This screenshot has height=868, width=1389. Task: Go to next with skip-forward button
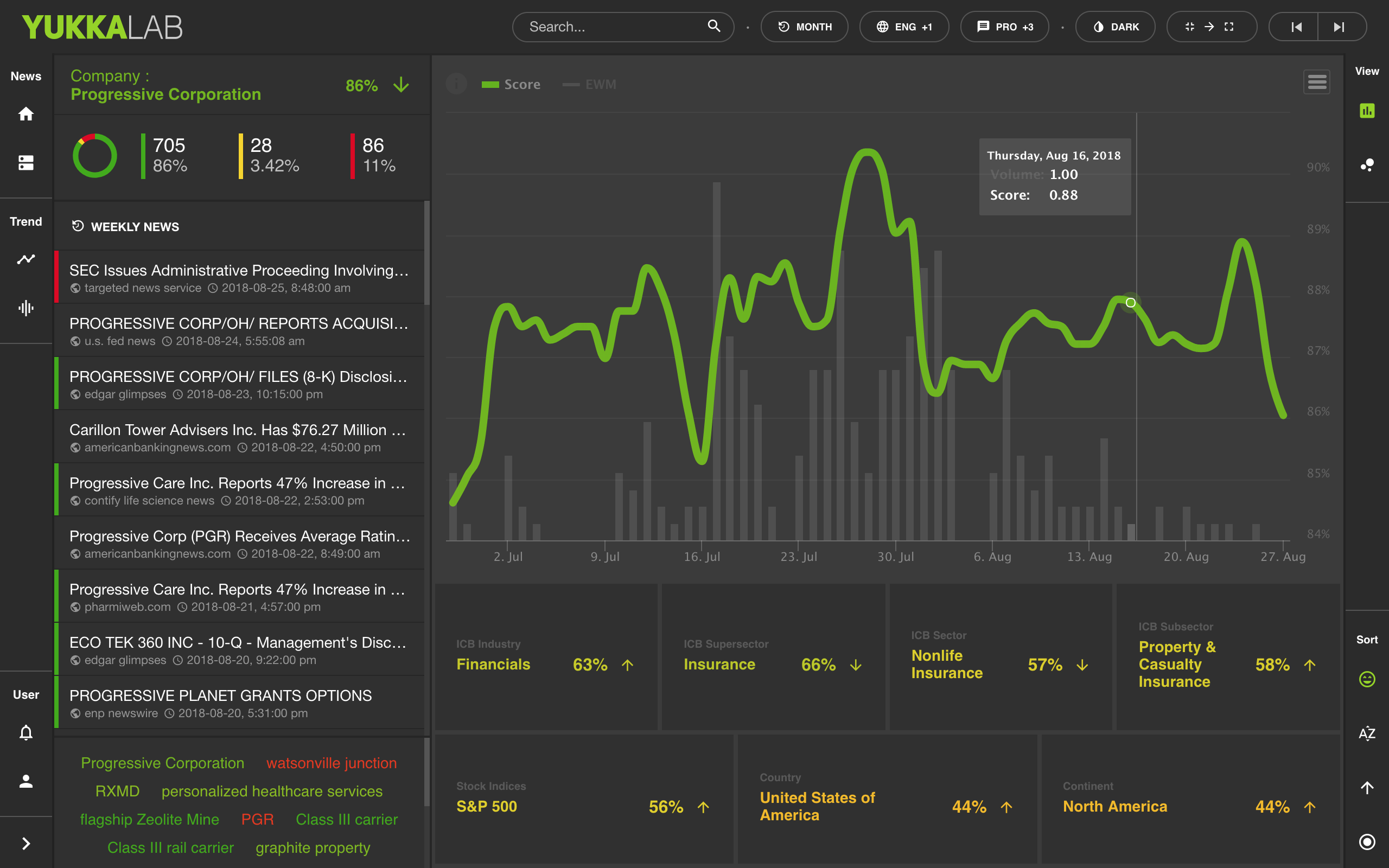(x=1340, y=27)
